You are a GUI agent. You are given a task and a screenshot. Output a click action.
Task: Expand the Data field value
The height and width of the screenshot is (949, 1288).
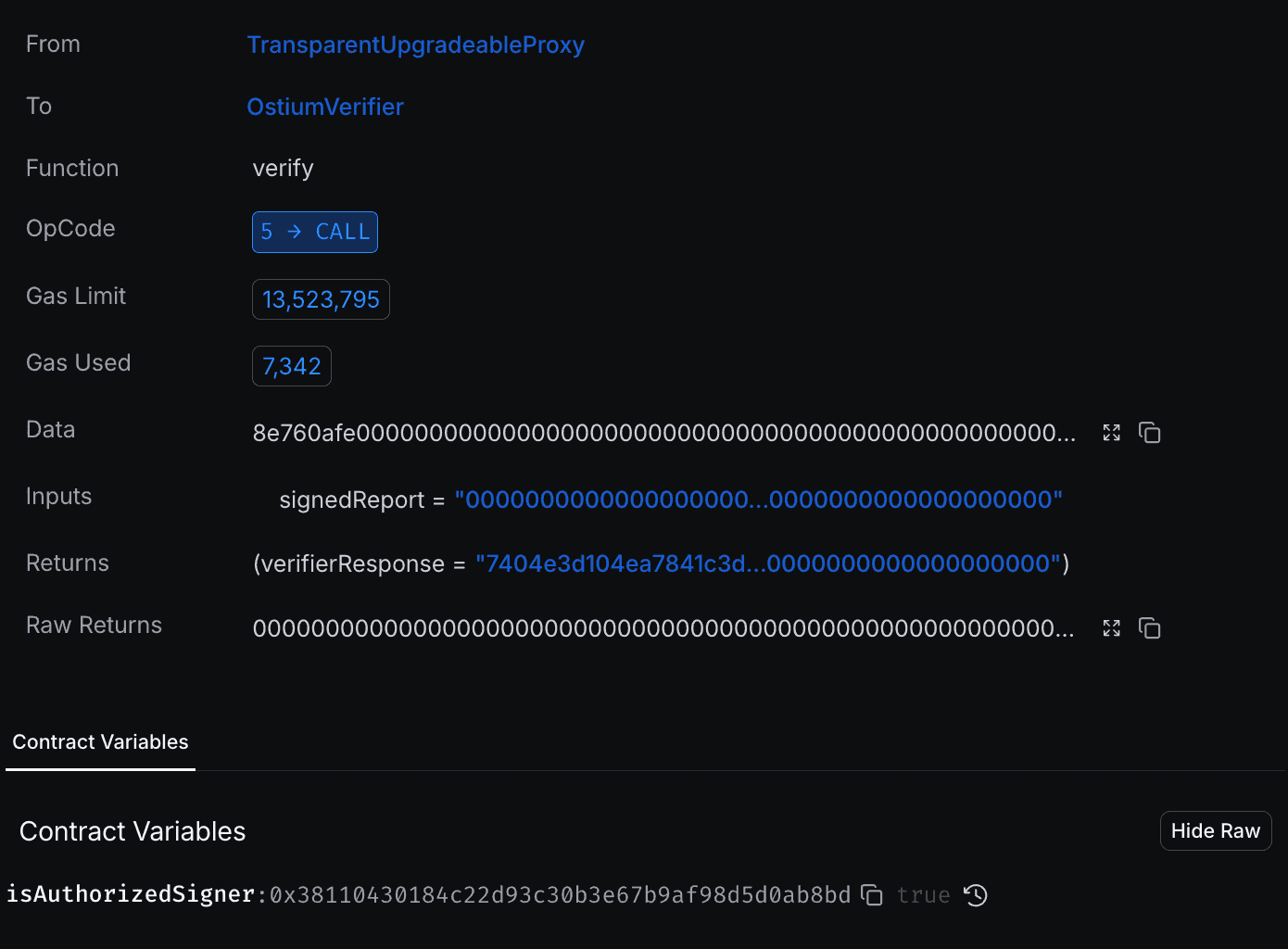[x=1112, y=433]
